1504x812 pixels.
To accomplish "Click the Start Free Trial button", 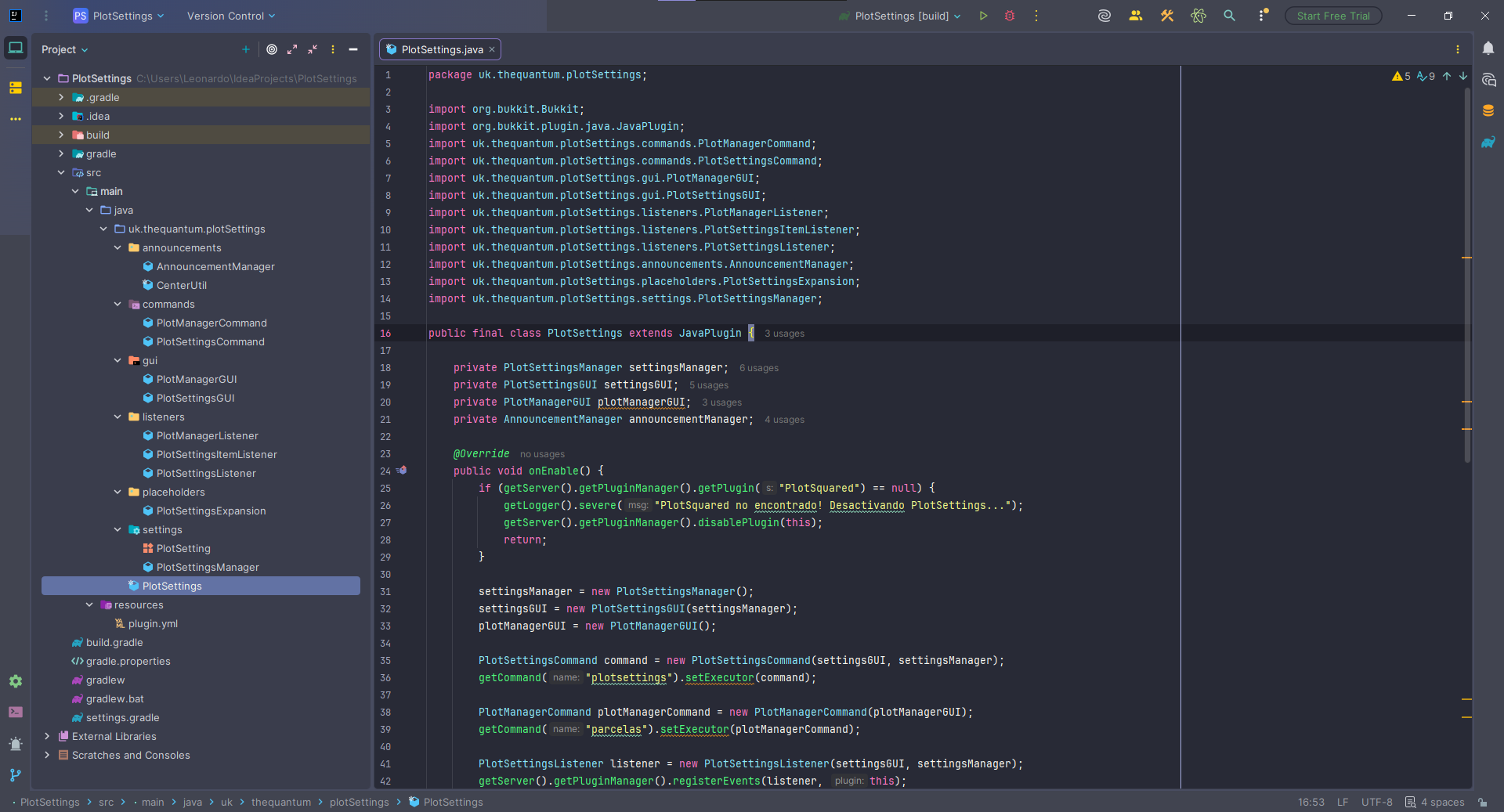I will pyautogui.click(x=1333, y=16).
